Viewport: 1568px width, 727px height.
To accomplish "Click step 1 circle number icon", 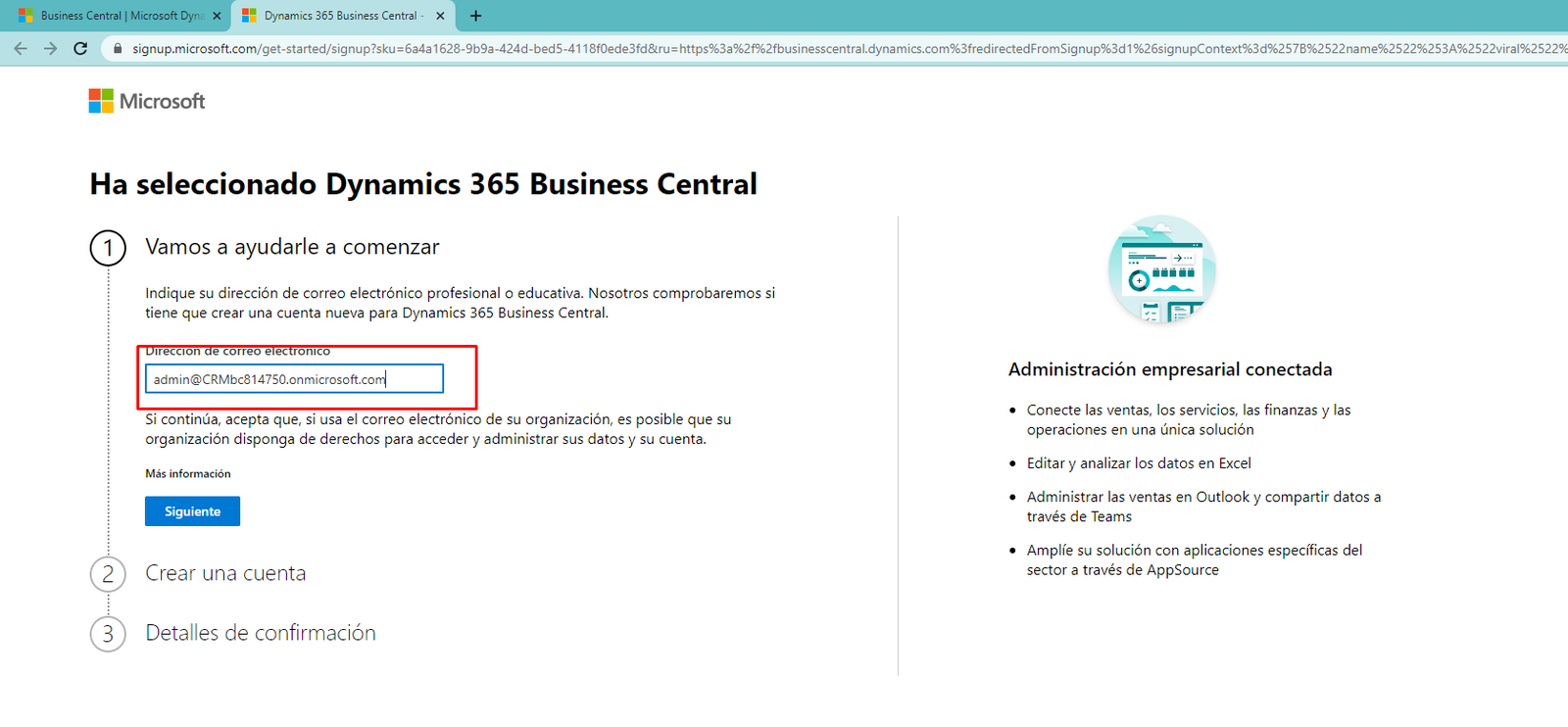I will tap(108, 248).
